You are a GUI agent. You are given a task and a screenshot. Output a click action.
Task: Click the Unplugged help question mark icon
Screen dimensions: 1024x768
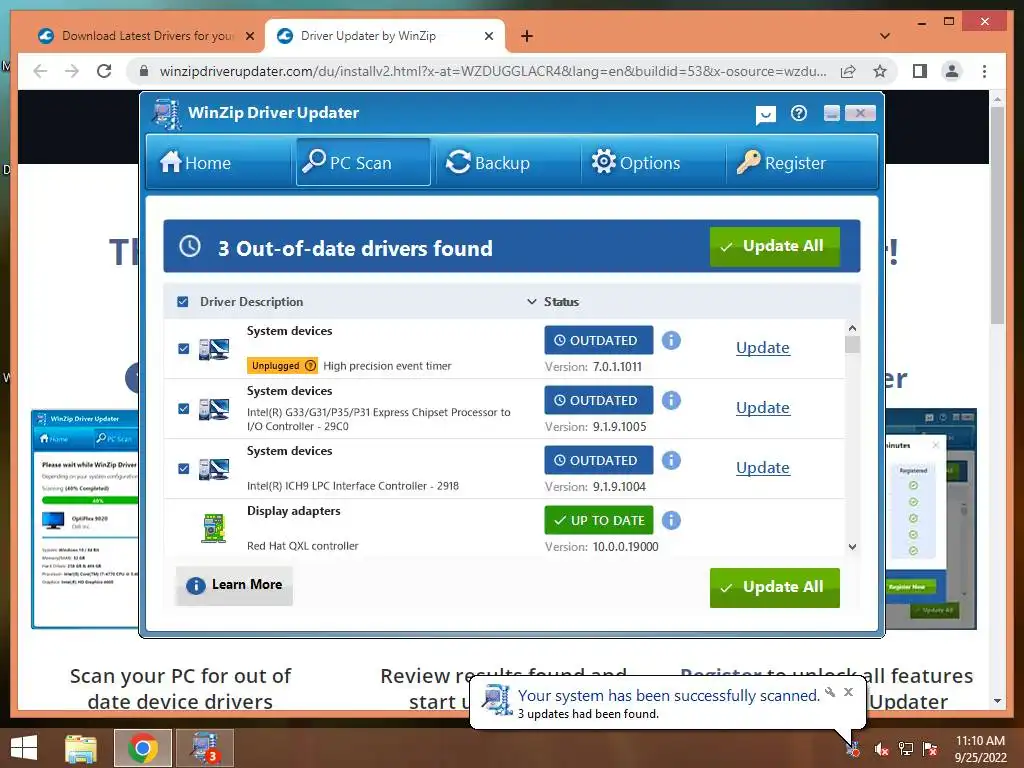pos(311,366)
